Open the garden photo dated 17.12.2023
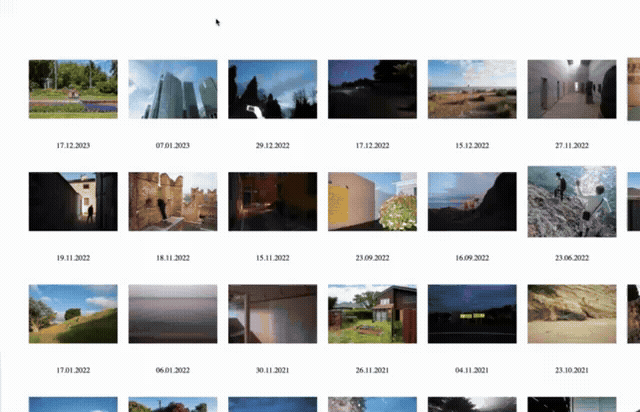This screenshot has height=412, width=640. tap(73, 89)
